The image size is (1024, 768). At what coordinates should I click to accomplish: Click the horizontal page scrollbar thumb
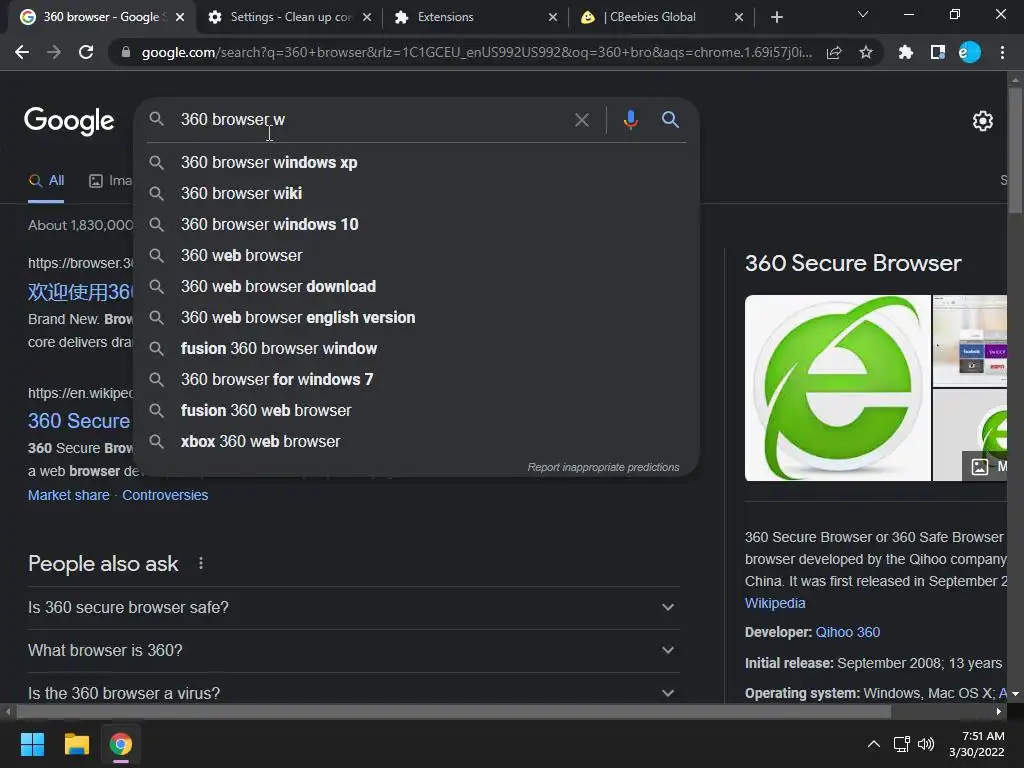pos(453,712)
